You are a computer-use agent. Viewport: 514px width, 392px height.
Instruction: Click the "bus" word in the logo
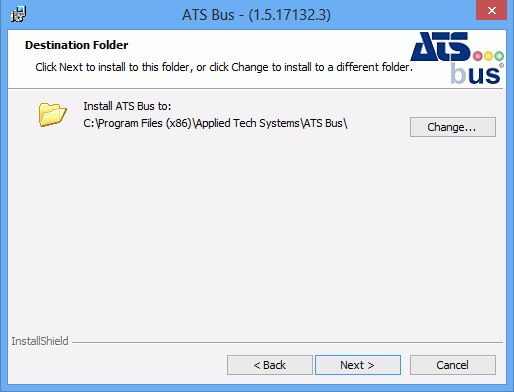click(475, 73)
